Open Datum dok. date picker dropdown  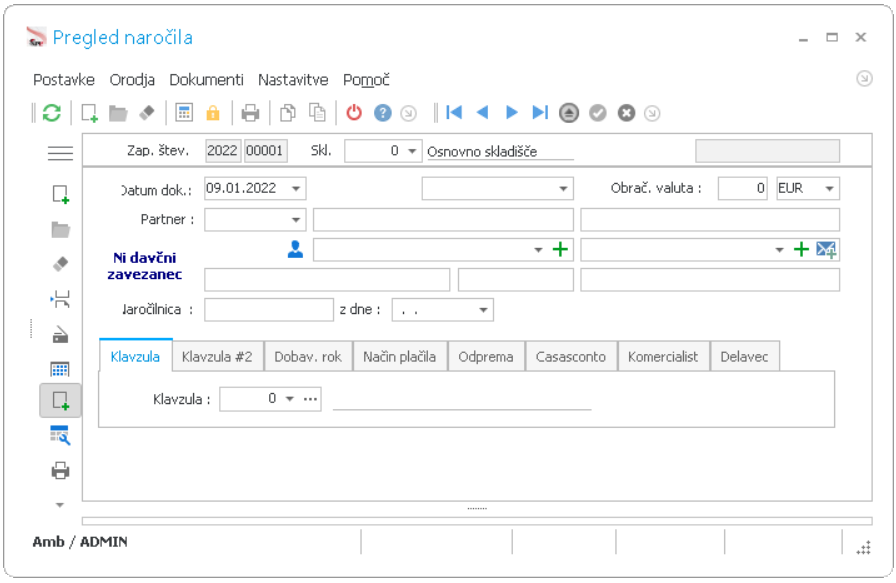(x=296, y=189)
